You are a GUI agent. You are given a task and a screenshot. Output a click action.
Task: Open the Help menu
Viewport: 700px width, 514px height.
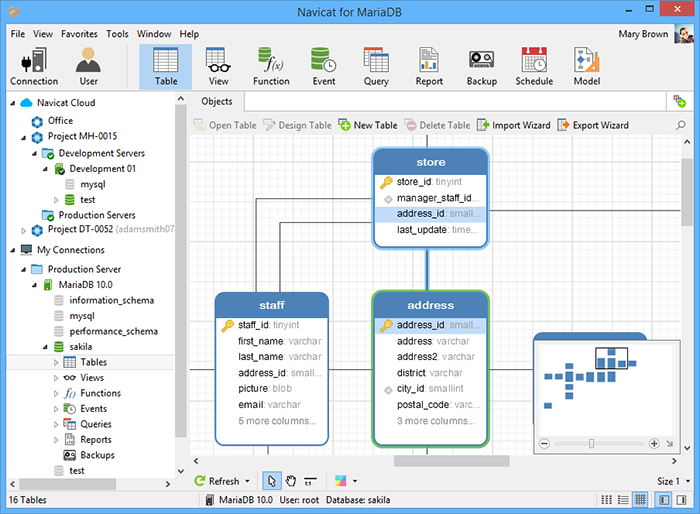(189, 34)
